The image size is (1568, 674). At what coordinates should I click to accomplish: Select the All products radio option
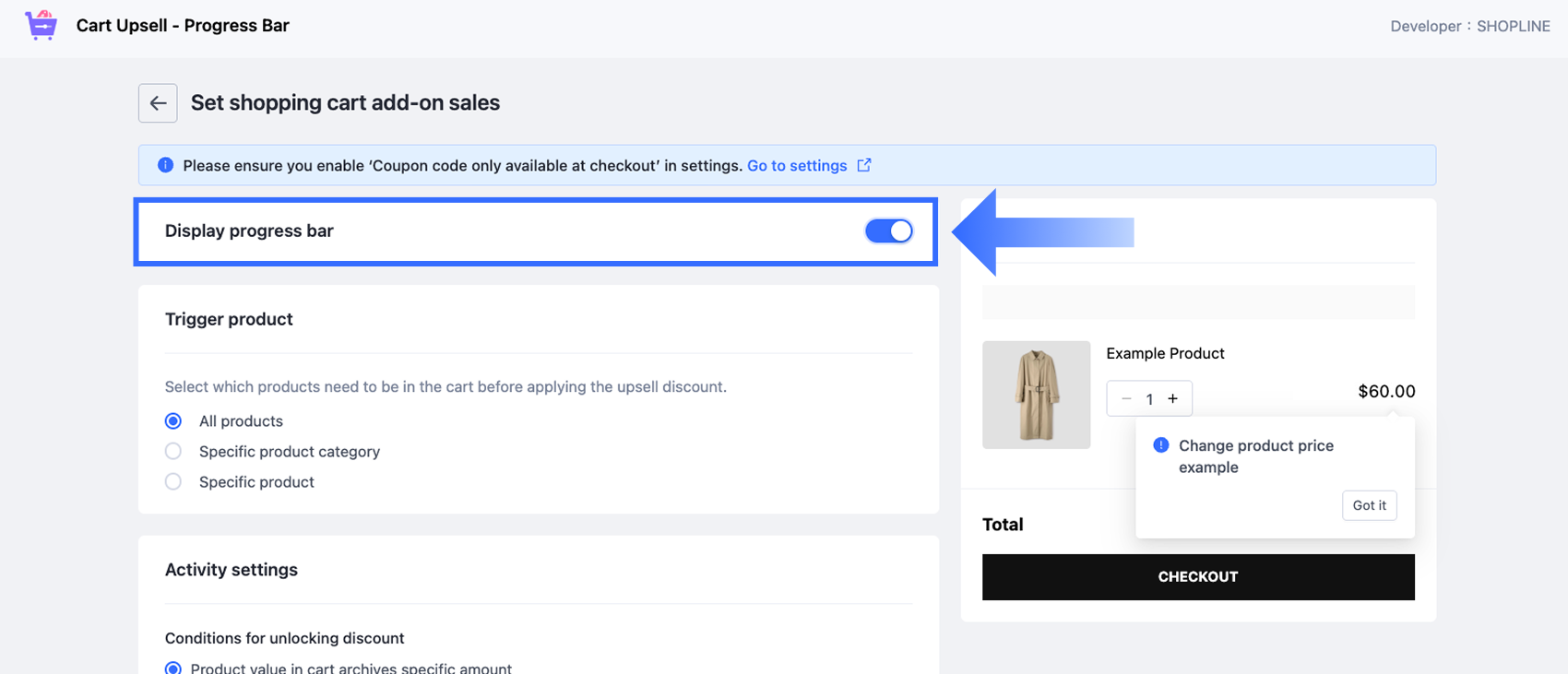tap(173, 421)
